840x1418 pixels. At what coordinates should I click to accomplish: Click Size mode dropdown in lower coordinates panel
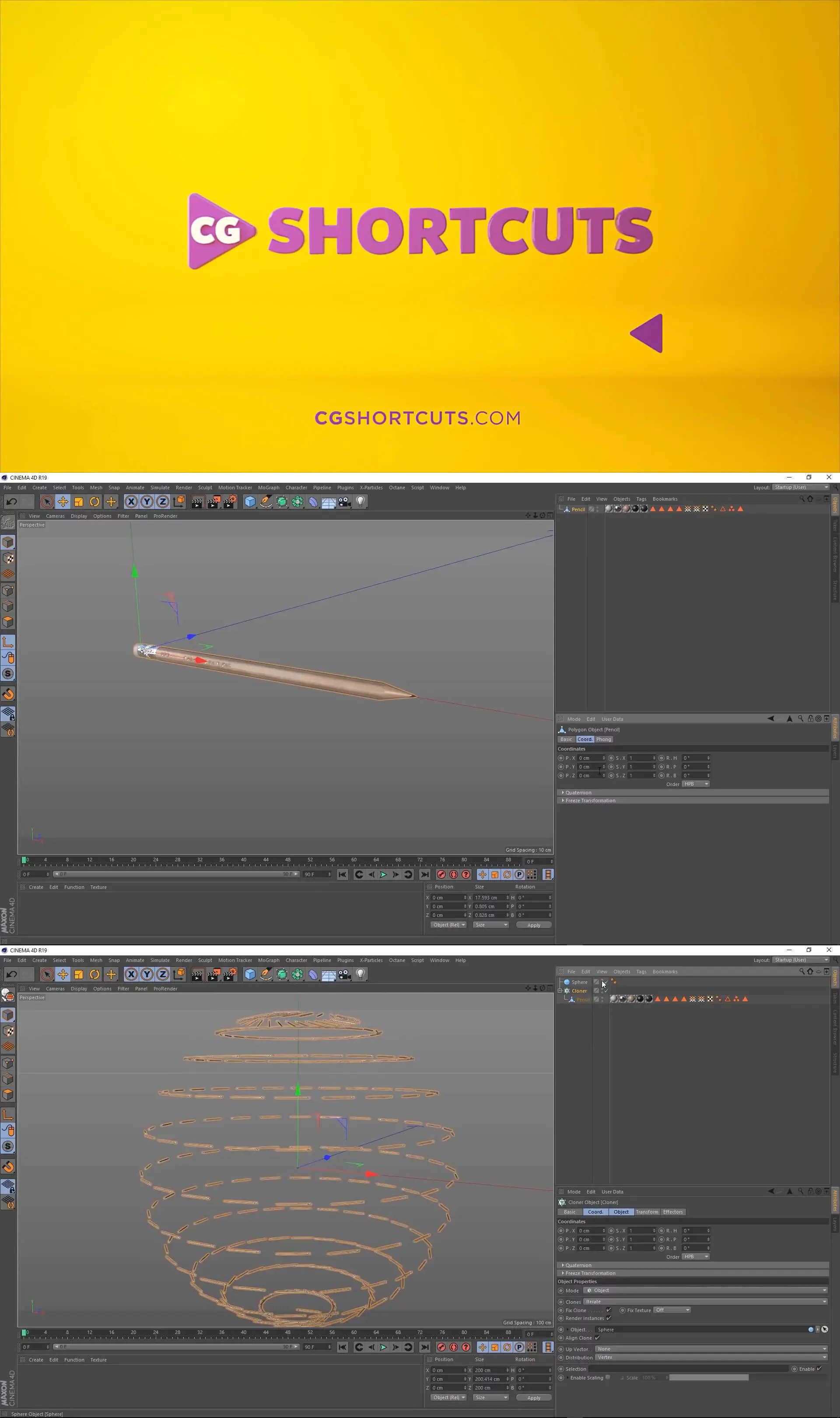[x=491, y=1397]
